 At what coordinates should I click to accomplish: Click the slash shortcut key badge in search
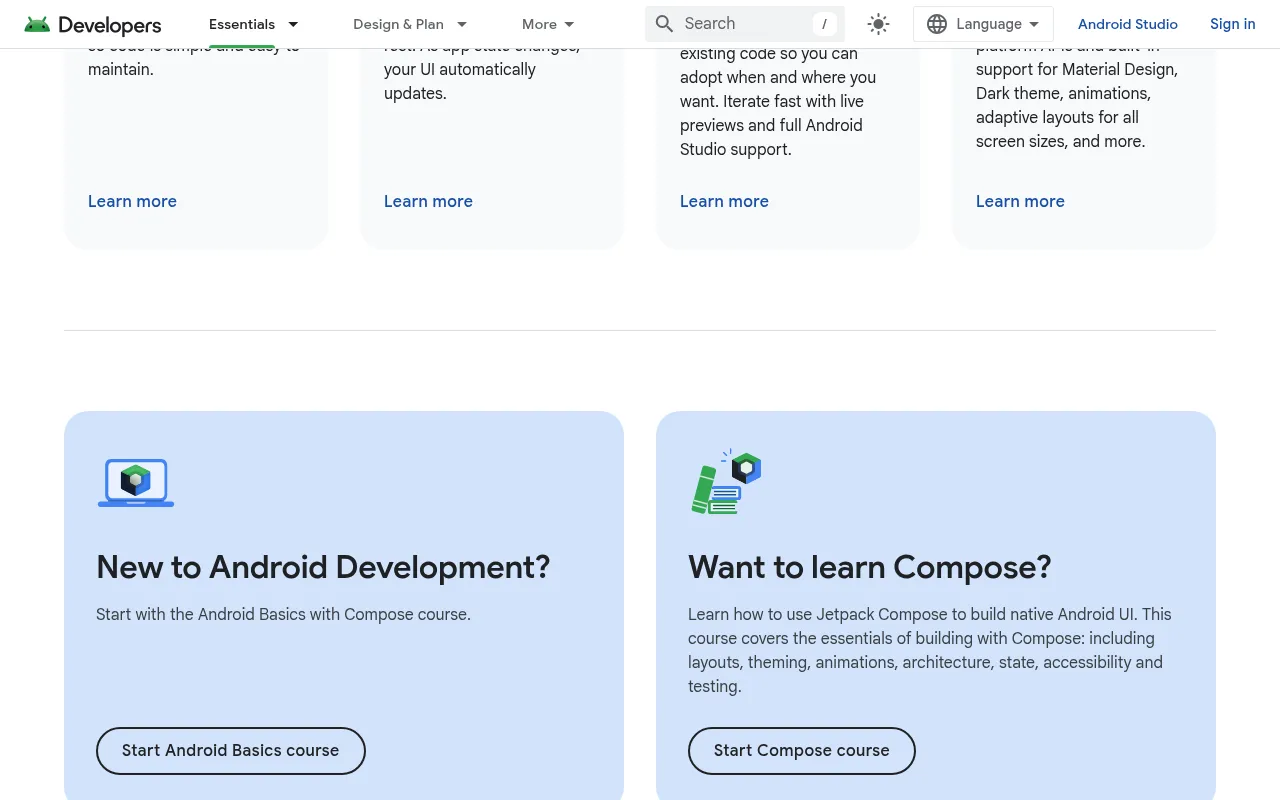tap(824, 24)
